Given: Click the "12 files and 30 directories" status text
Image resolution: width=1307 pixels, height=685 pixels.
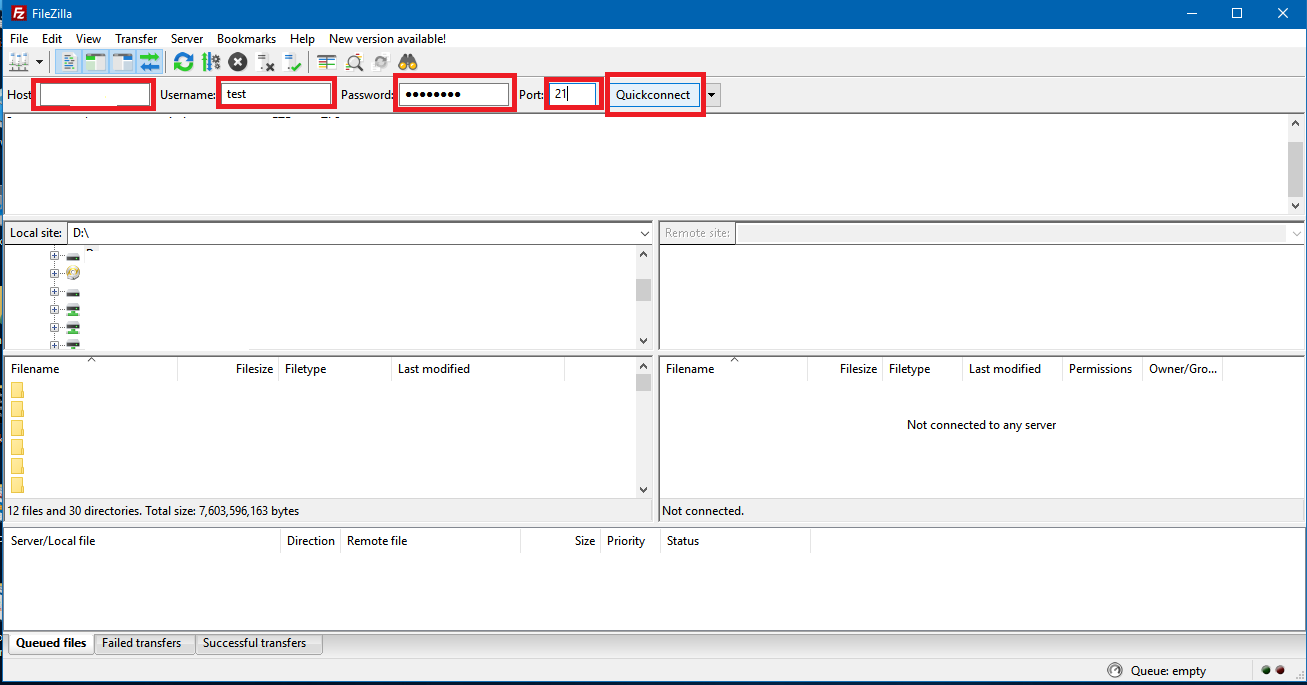Looking at the screenshot, I should 153,511.
